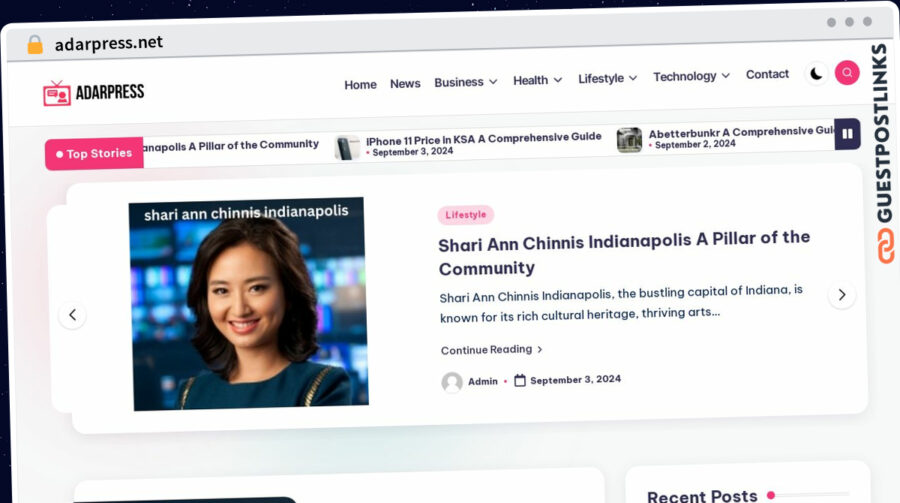Open the Admin author link
Image resolution: width=900 pixels, height=503 pixels.
click(x=483, y=381)
